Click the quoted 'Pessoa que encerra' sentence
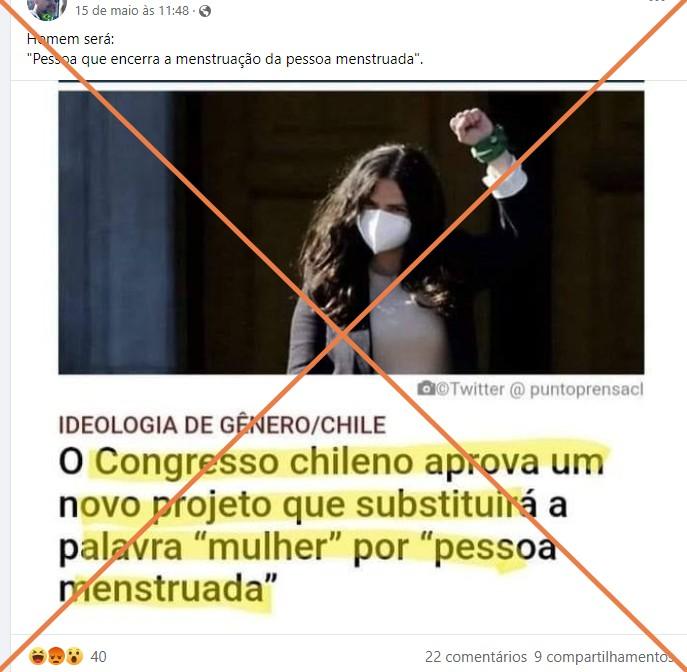This screenshot has height=672, width=687. (x=225, y=59)
